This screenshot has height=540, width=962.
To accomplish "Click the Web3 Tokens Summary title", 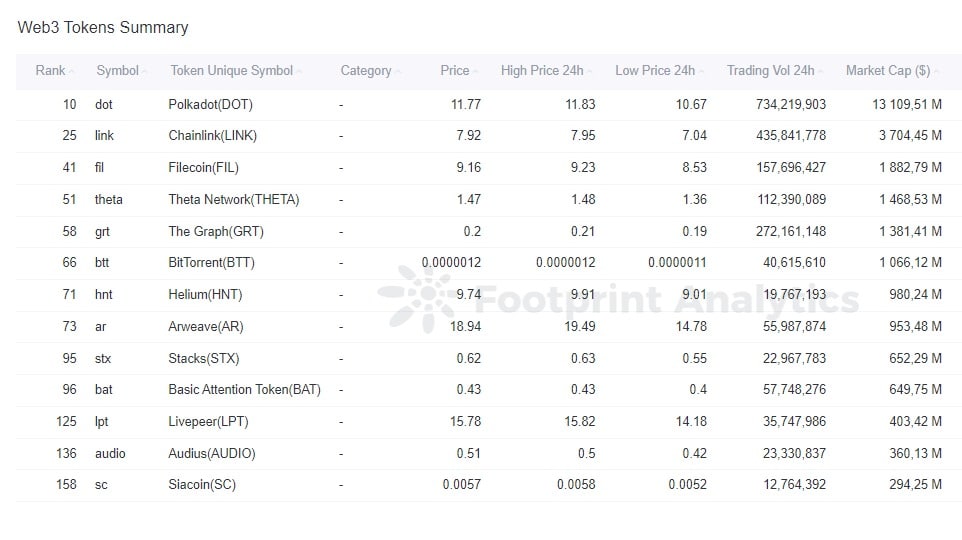I will tap(102, 28).
